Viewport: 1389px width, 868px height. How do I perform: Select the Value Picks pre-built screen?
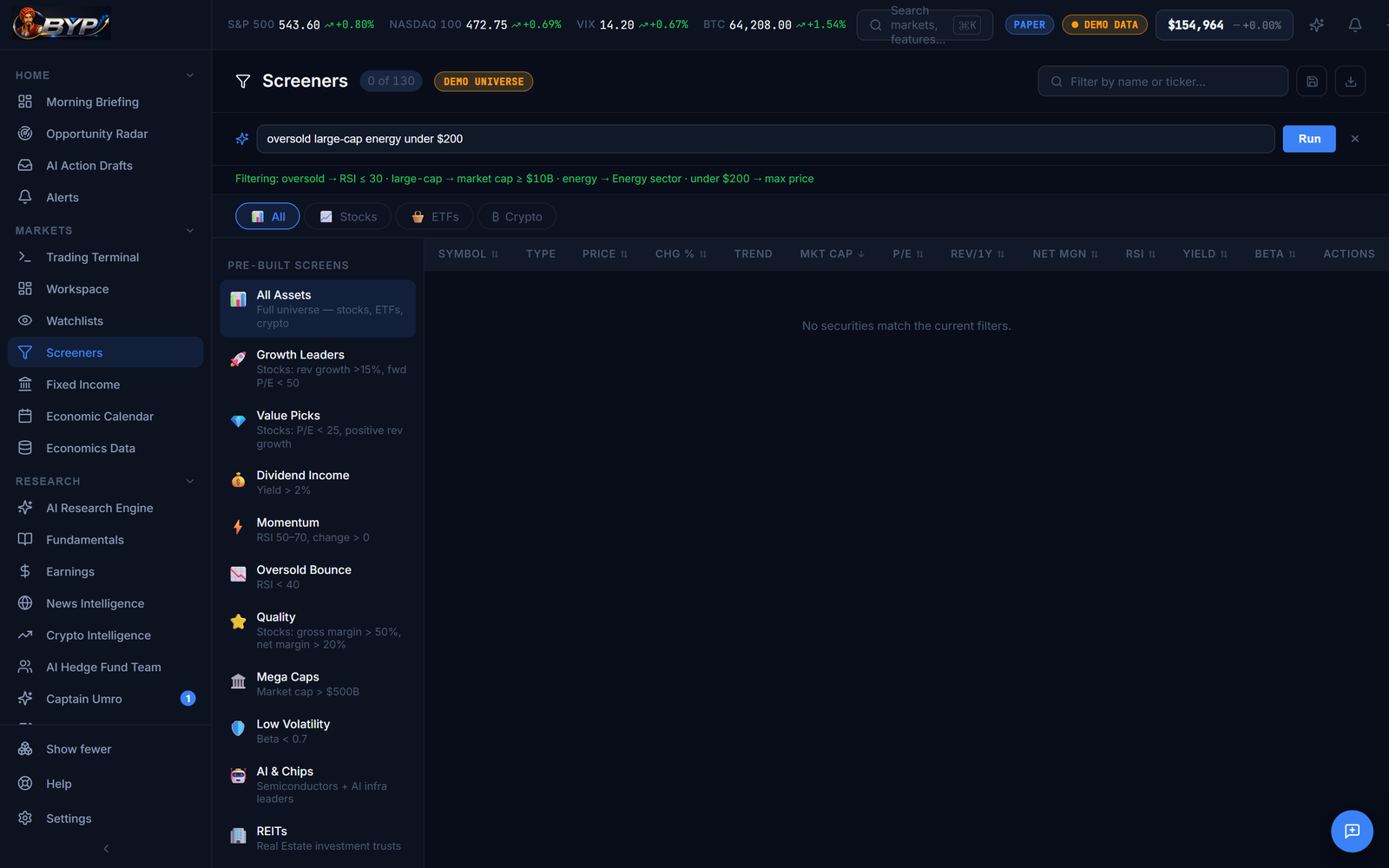tap(318, 430)
